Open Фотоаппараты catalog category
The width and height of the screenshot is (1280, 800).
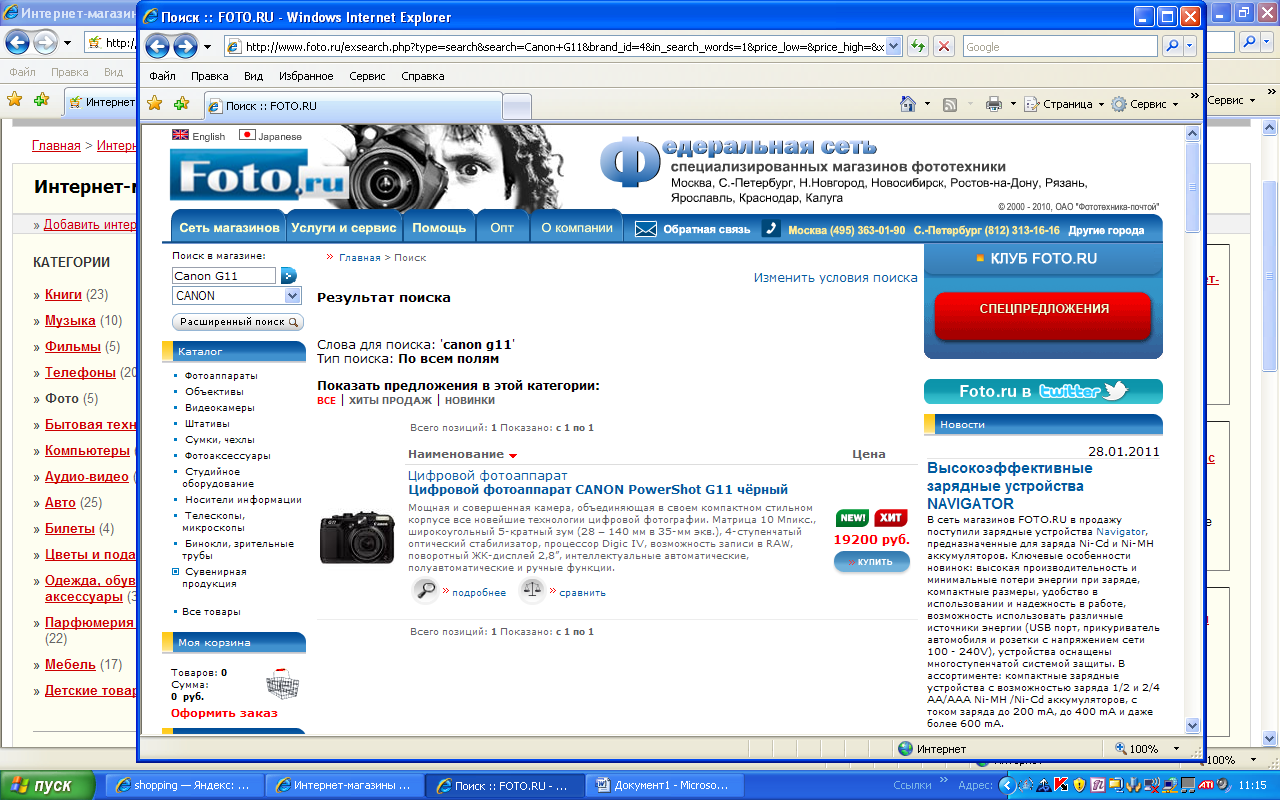tap(221, 376)
